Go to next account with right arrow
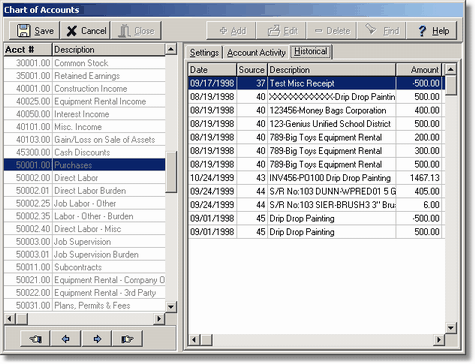 click(x=97, y=339)
